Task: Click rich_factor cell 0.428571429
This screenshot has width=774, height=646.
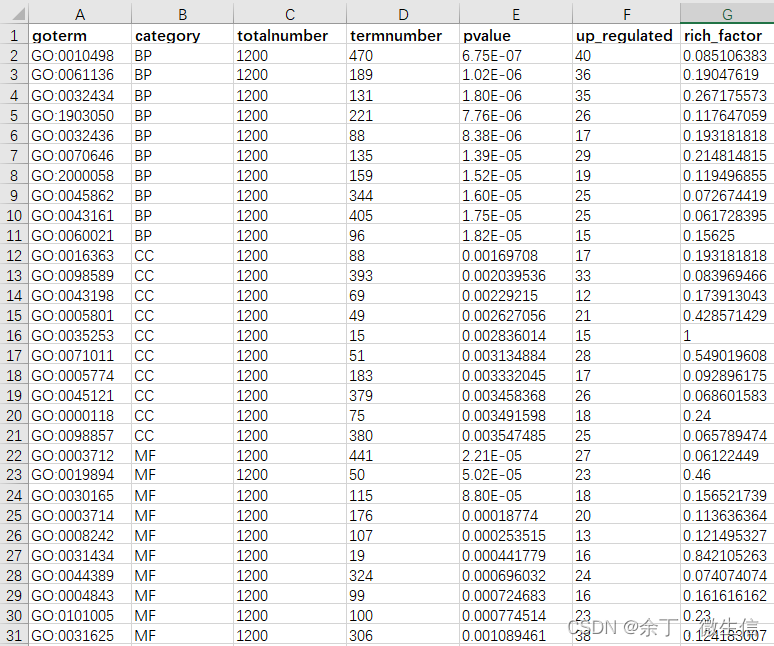Action: [727, 315]
